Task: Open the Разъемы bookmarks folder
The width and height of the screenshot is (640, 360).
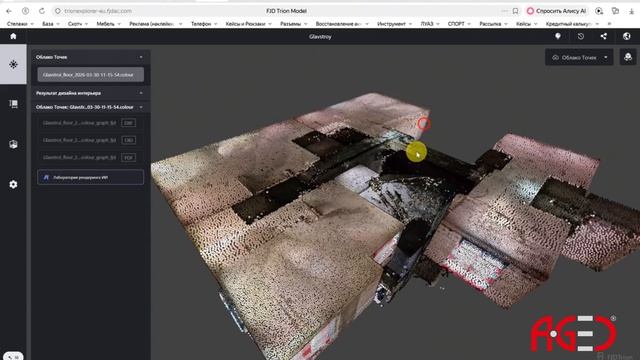Action: click(293, 24)
